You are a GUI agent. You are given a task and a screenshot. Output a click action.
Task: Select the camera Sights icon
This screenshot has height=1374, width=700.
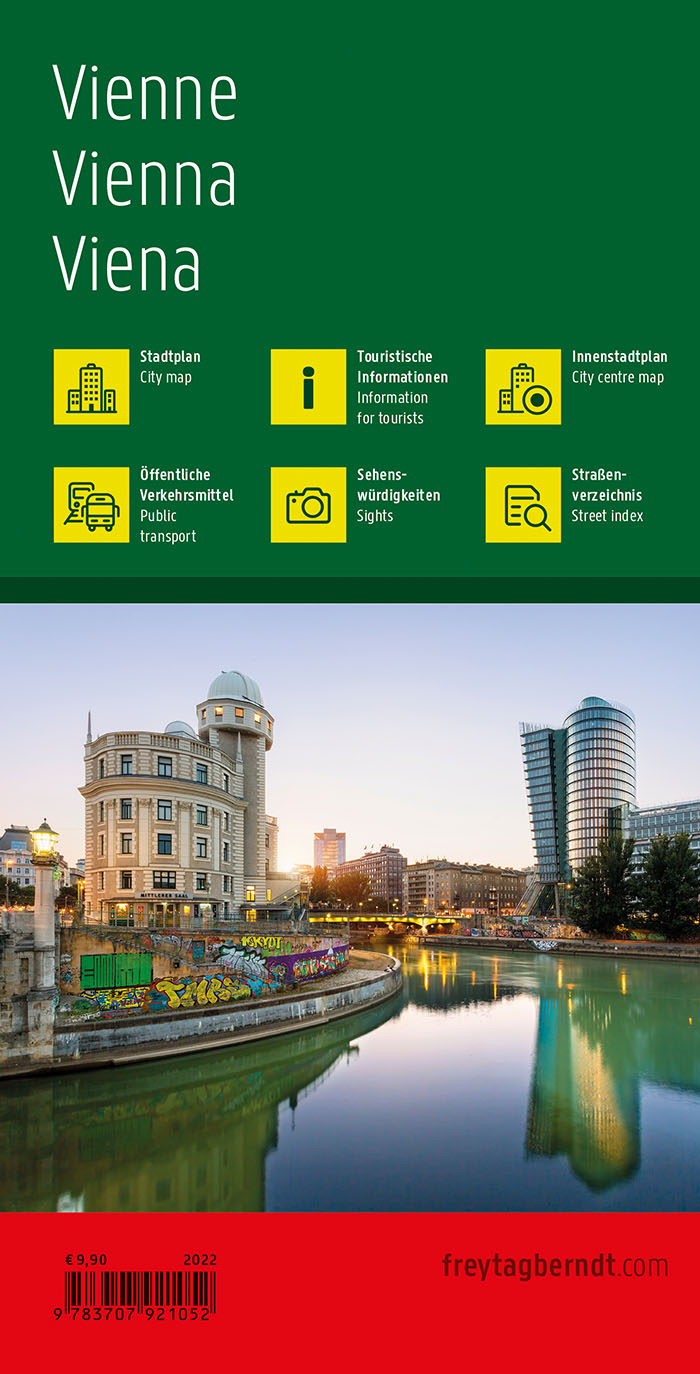tap(308, 505)
